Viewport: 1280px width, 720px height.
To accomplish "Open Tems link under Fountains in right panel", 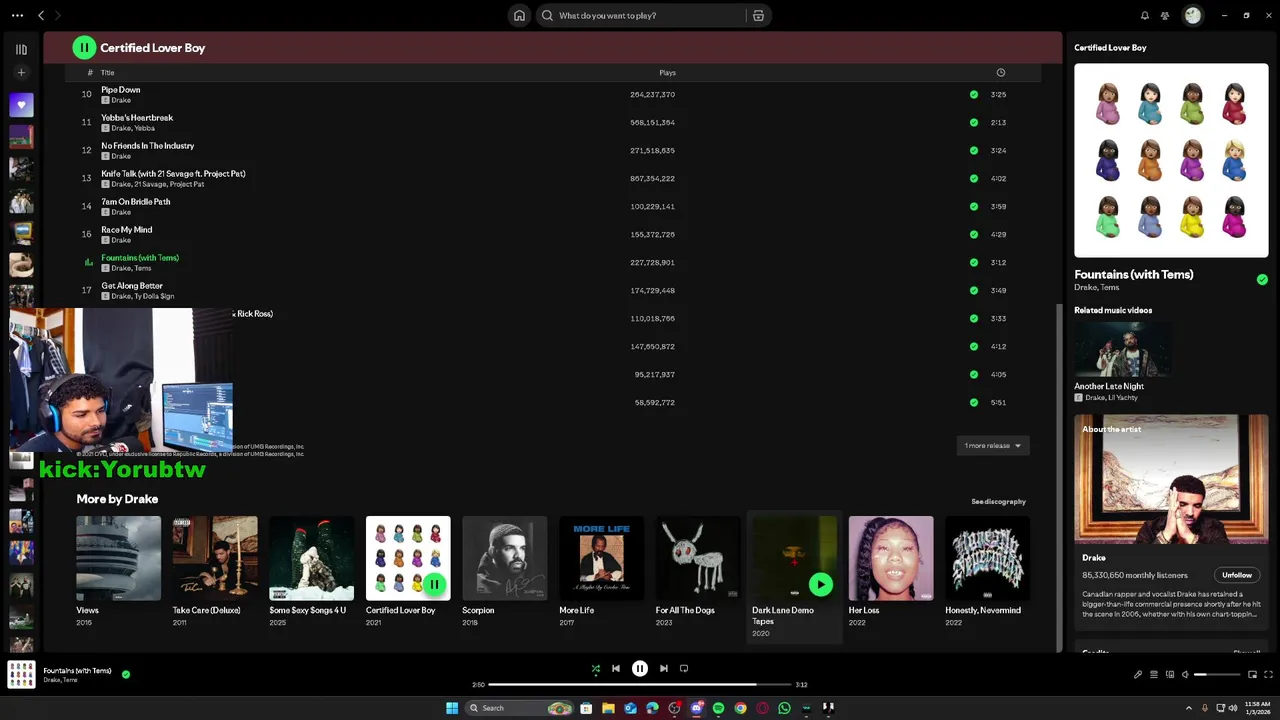I will (1110, 287).
